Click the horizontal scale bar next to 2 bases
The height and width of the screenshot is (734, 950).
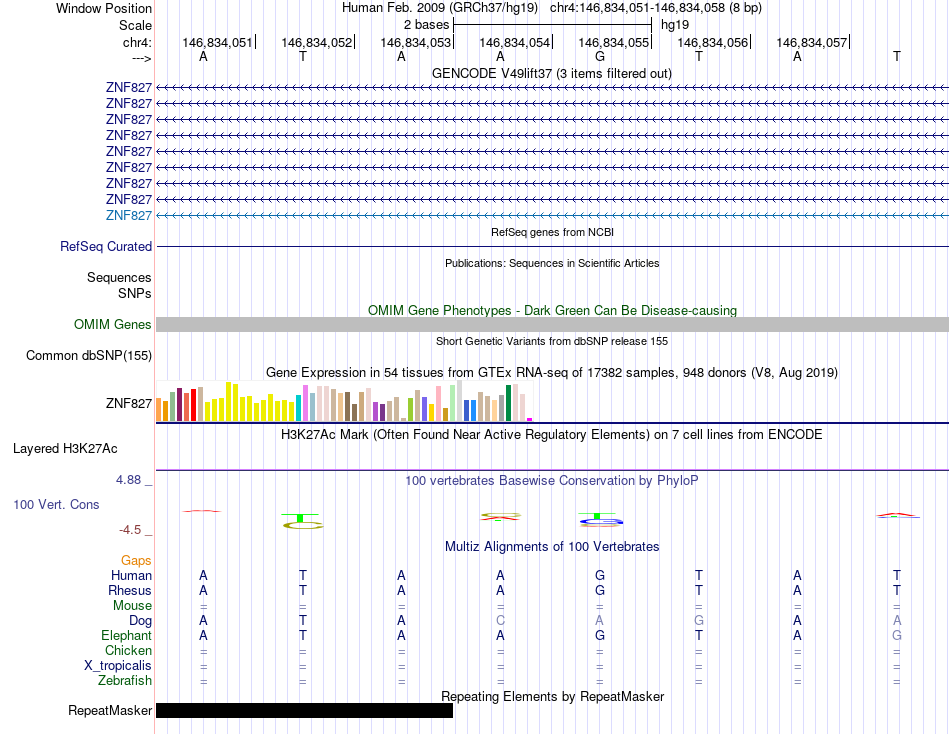click(553, 25)
